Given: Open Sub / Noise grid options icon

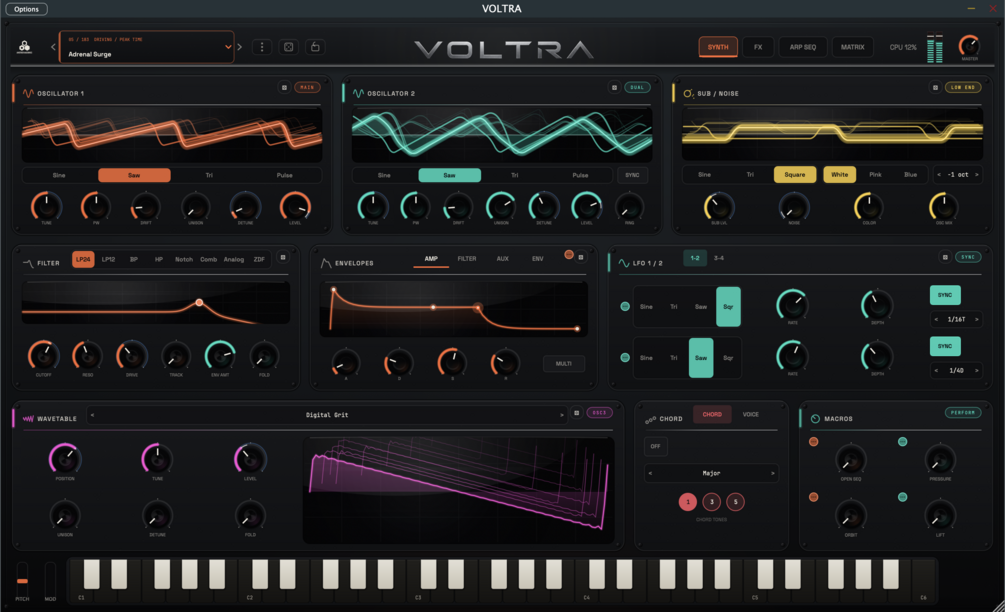Looking at the screenshot, I should [935, 87].
